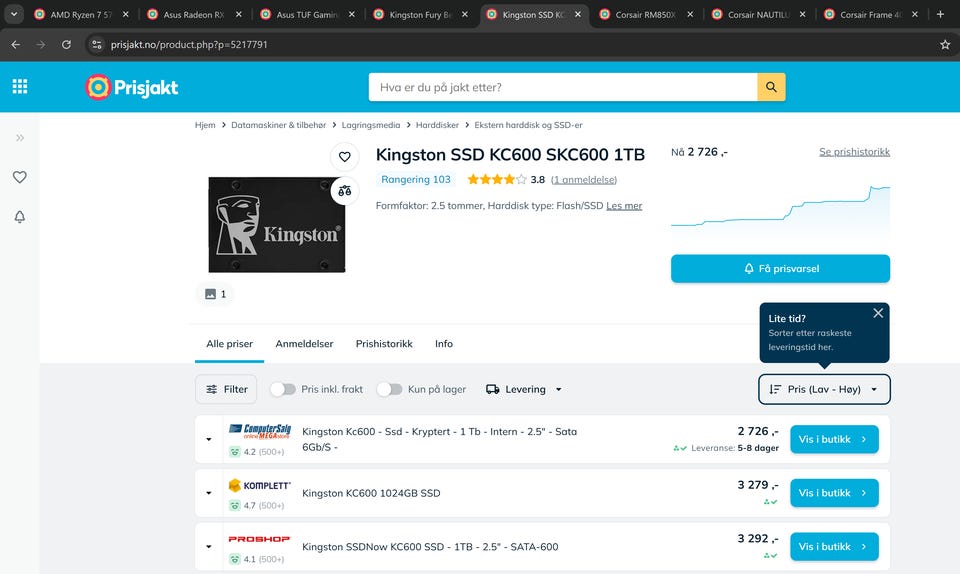Close the Corsair RM850X tab

coord(690,14)
